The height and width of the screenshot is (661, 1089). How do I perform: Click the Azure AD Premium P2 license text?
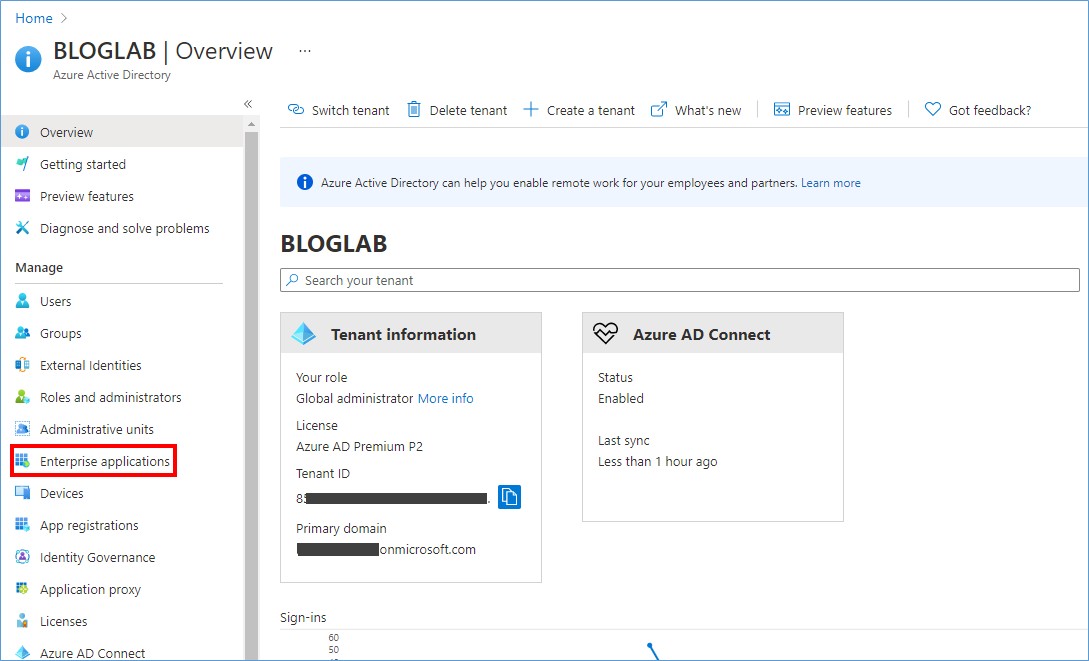click(359, 446)
